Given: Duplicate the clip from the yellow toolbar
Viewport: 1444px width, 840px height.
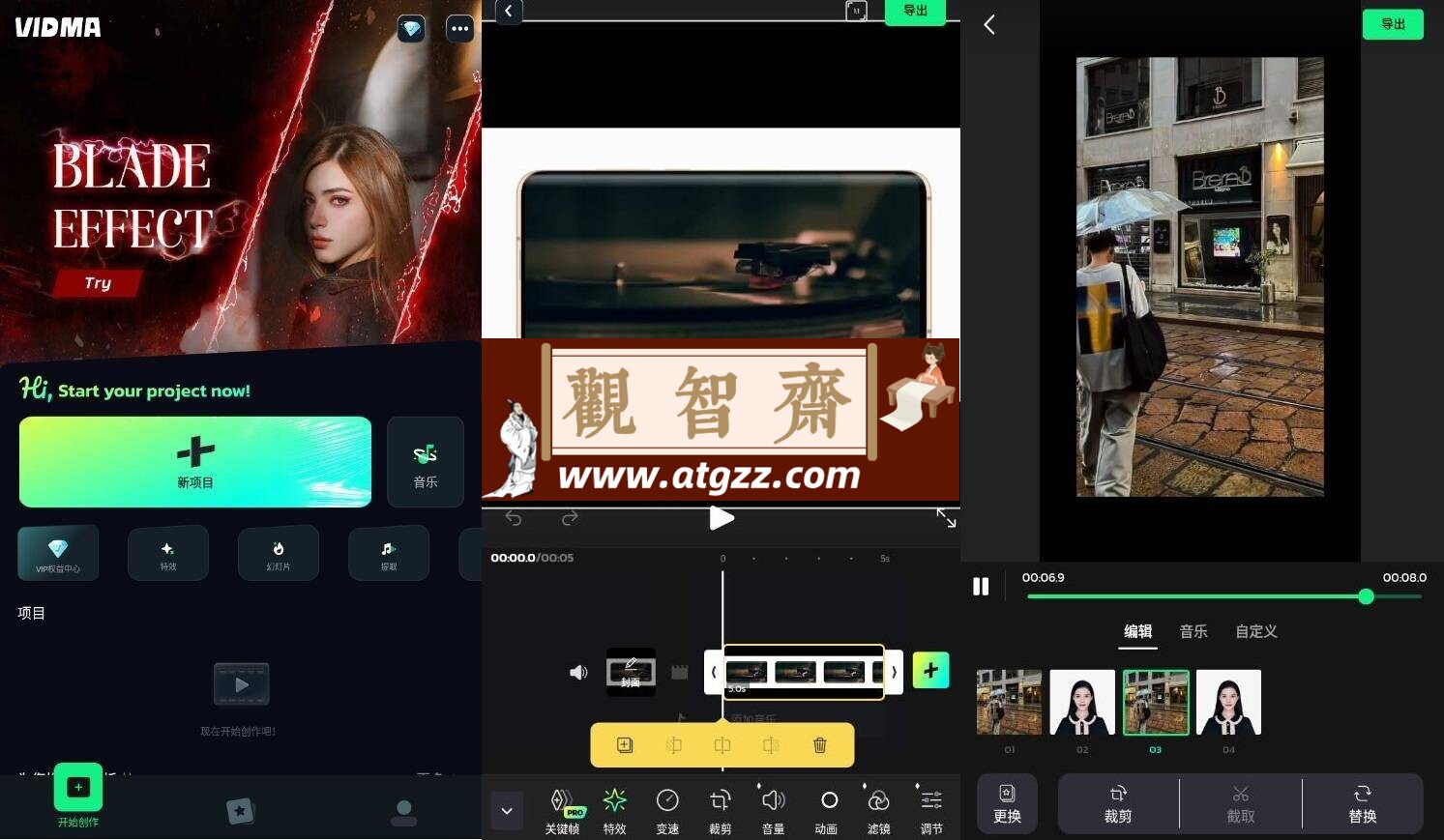Looking at the screenshot, I should point(625,745).
